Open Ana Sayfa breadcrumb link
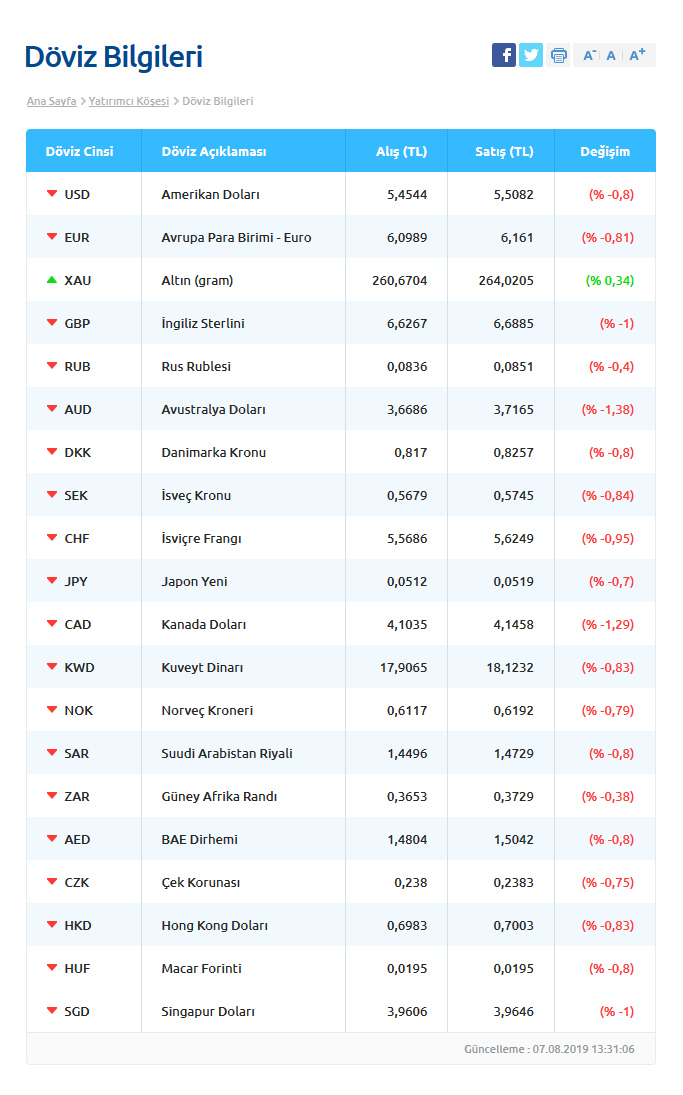 (52, 101)
